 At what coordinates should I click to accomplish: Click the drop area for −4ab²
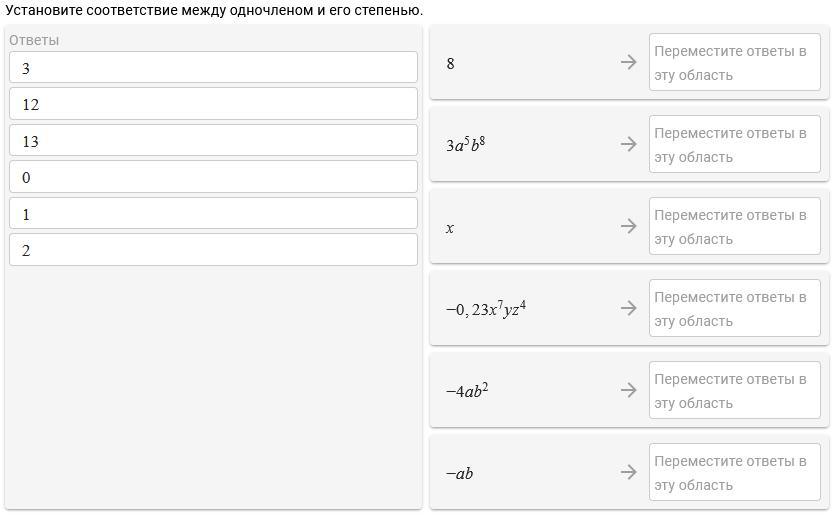[x=734, y=391]
